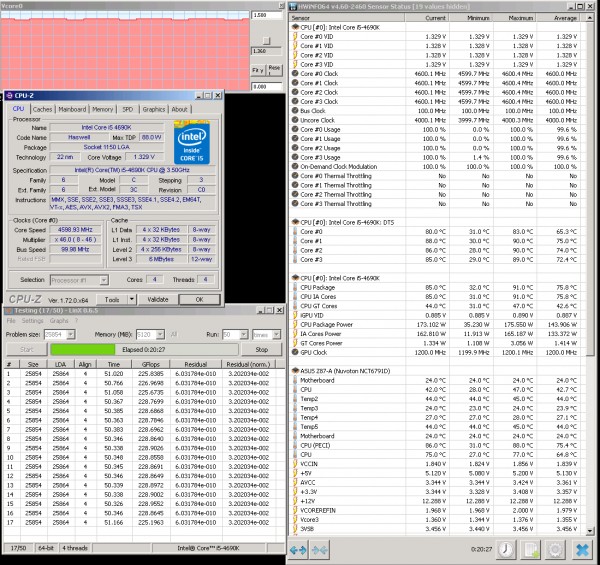Viewport: 600px width, 565px height.
Task: Click the HWiNFO scrollbar down arrow
Action: 590,531
